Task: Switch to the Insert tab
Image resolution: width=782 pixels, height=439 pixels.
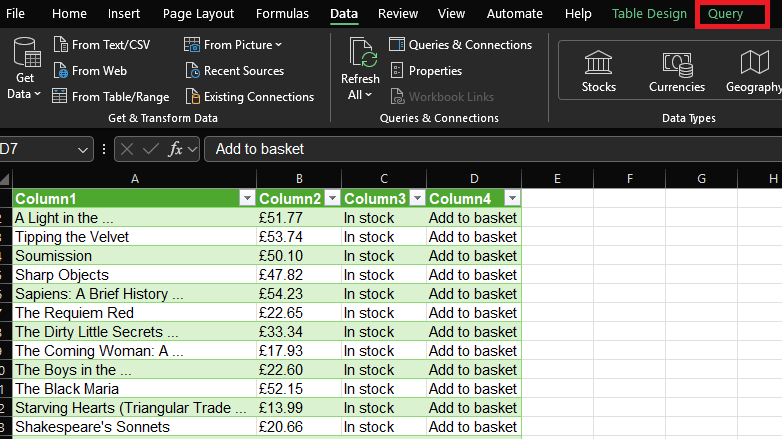Action: coord(124,13)
